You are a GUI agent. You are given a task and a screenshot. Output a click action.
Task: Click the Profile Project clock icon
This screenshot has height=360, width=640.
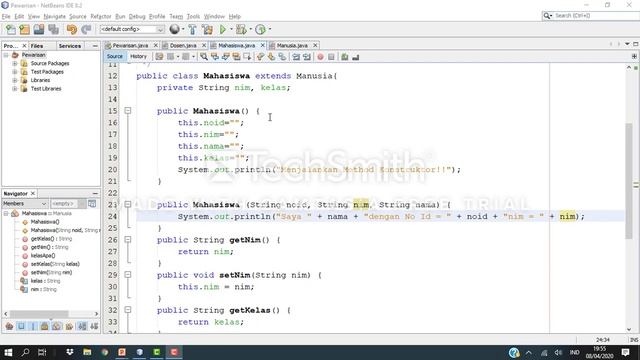point(260,29)
